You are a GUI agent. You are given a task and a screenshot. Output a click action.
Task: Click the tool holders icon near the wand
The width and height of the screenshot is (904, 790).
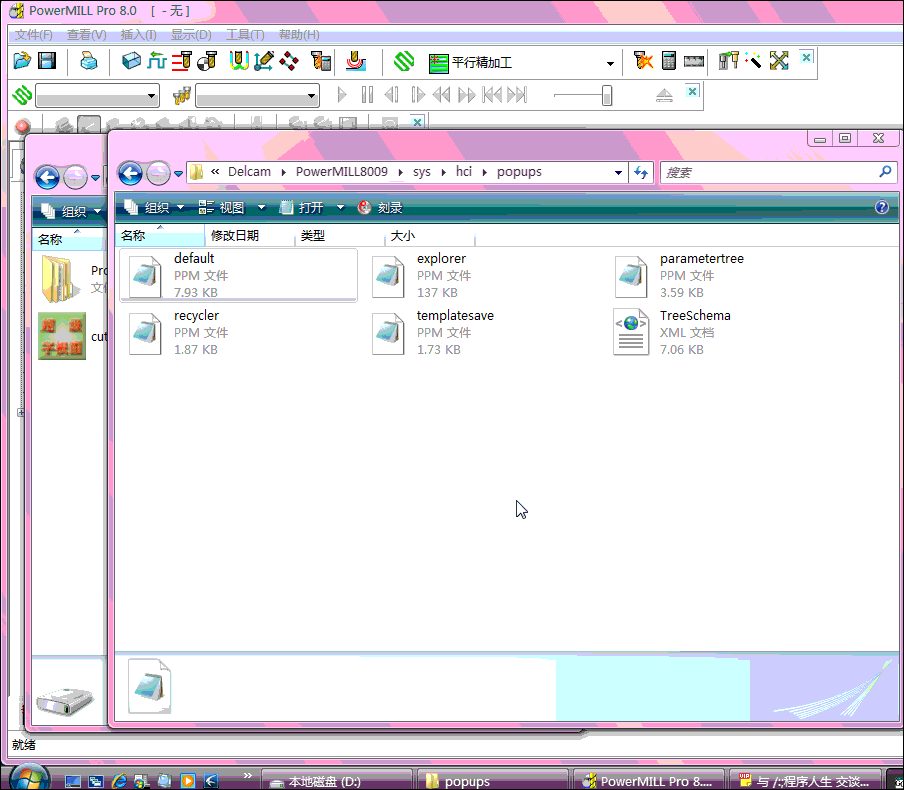728,60
